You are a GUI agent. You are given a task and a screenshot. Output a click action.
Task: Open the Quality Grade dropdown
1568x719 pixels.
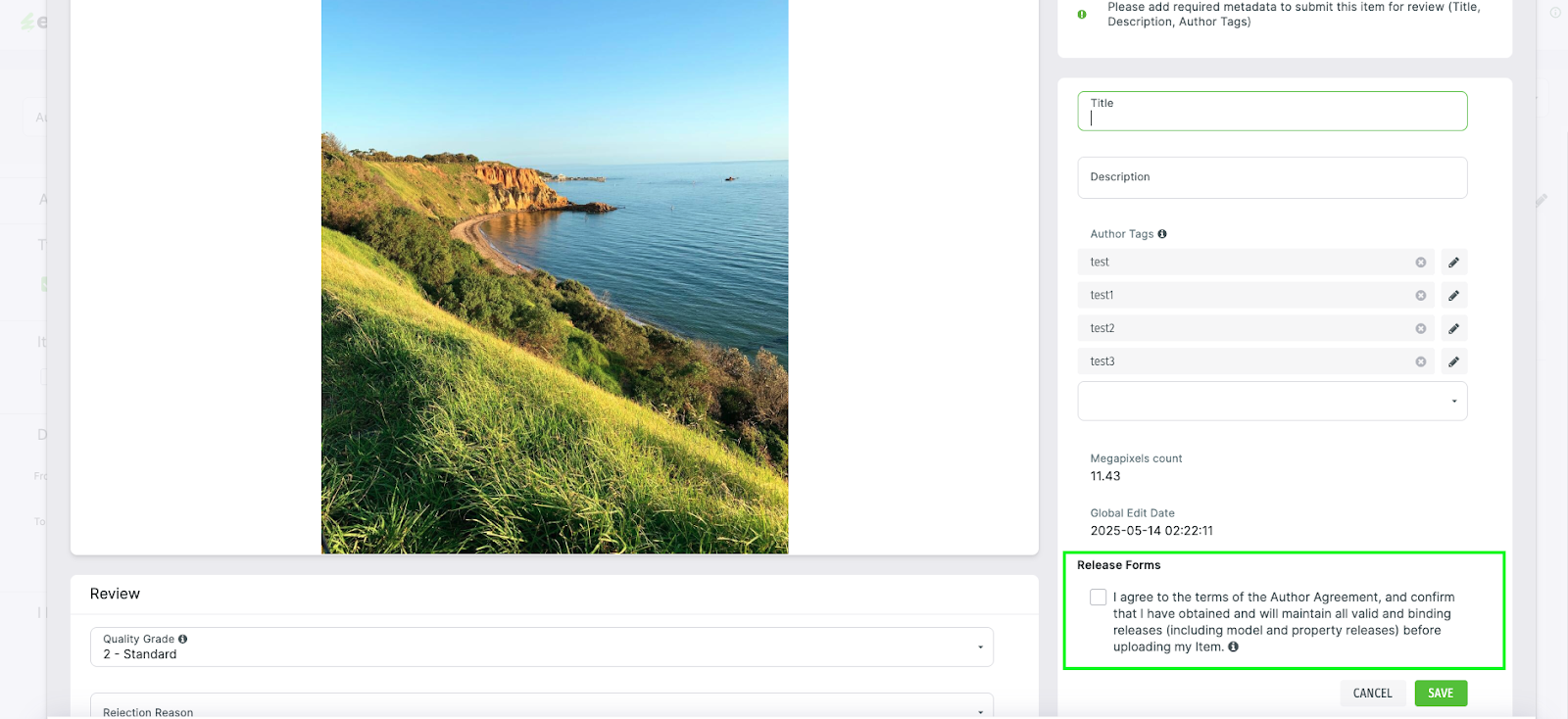point(541,647)
